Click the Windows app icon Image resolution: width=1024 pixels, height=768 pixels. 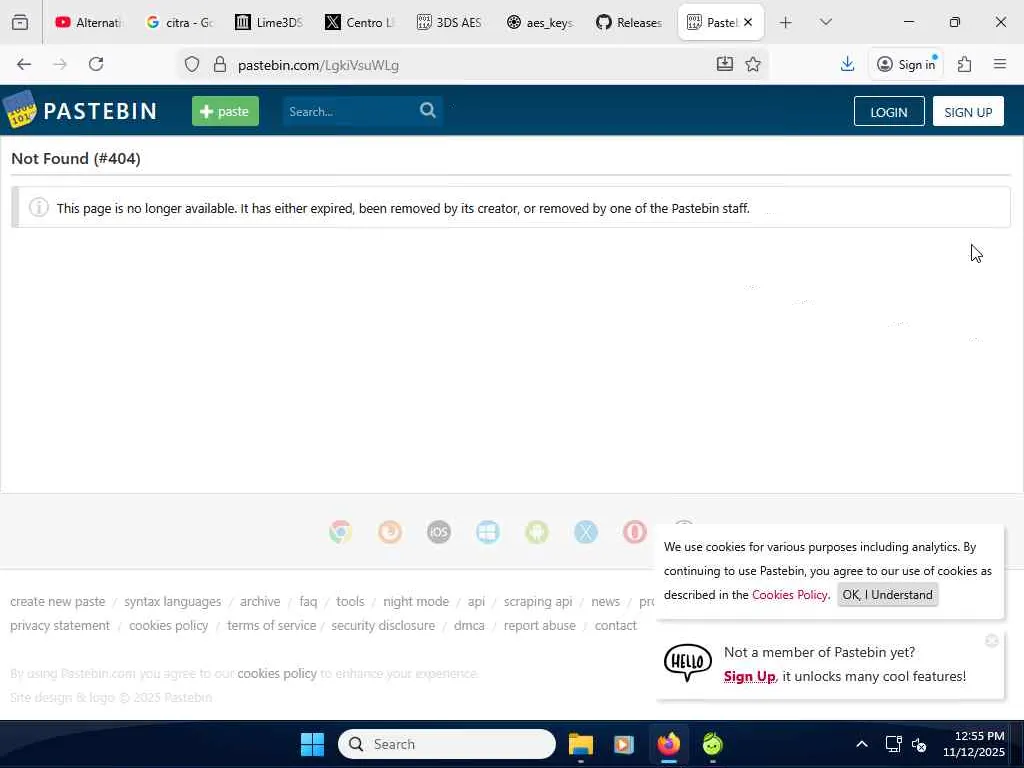[x=488, y=532]
